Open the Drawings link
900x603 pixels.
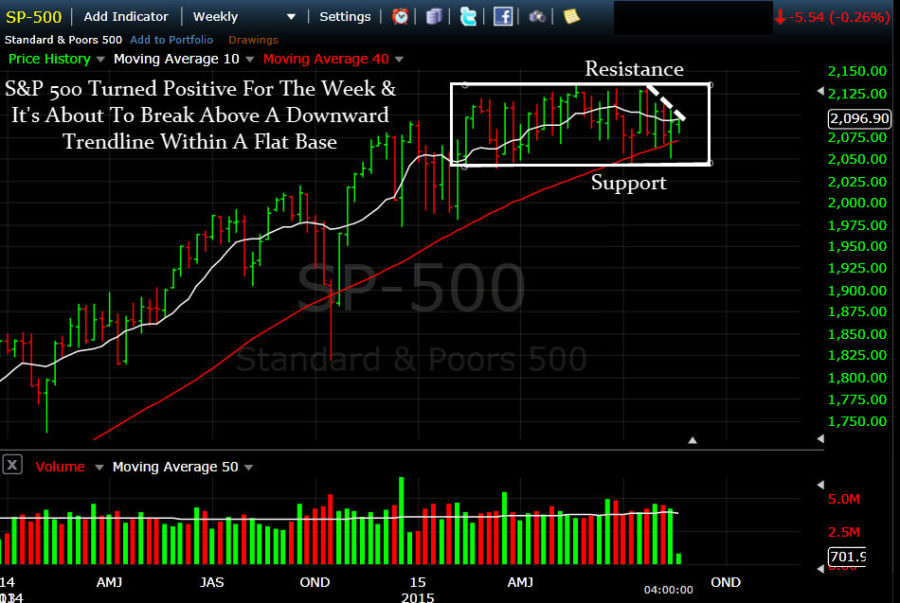pos(253,40)
